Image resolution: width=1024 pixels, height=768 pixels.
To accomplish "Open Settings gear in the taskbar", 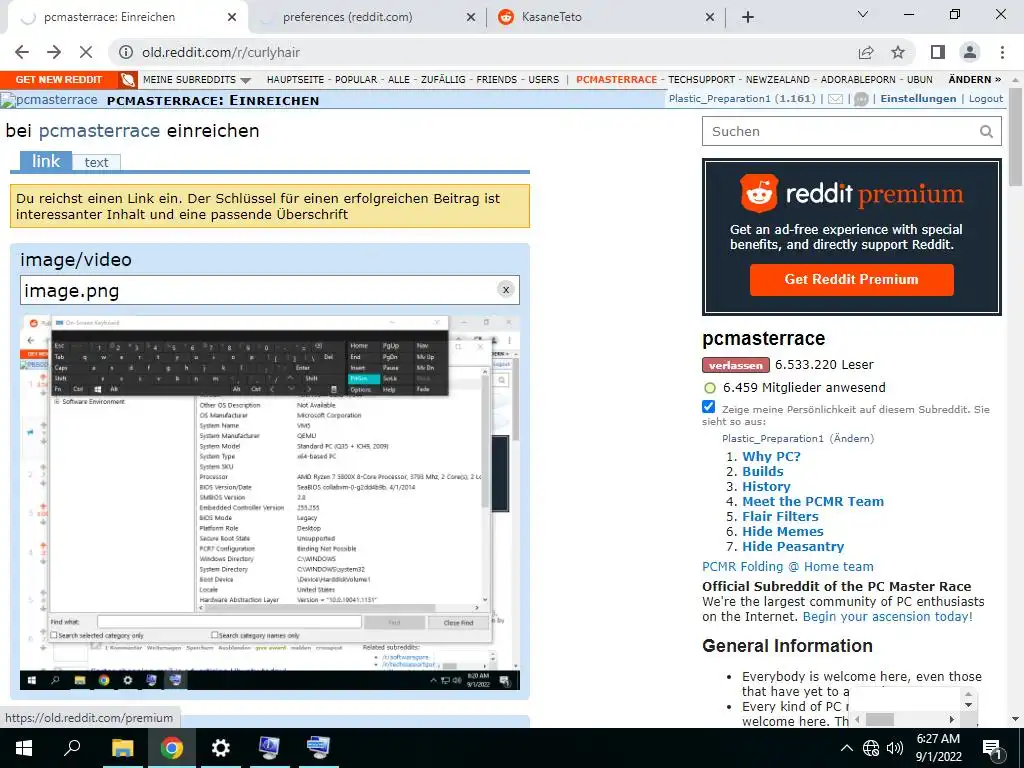I will pos(220,748).
